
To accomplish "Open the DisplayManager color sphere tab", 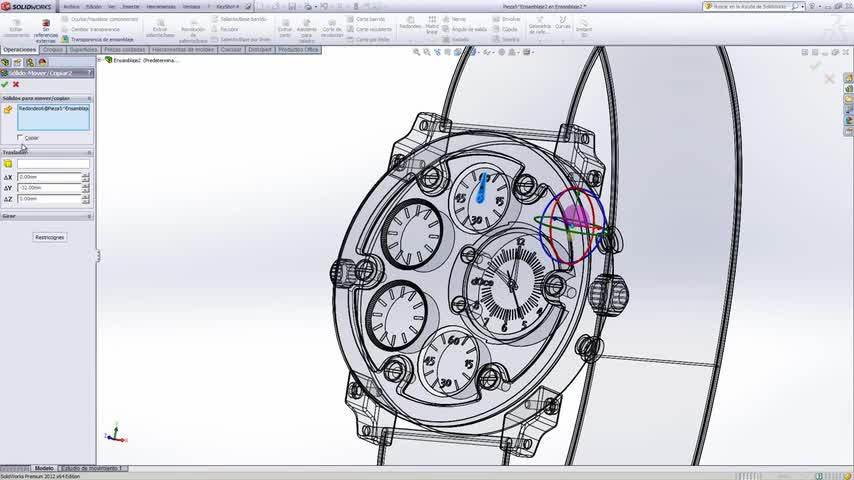I will [42, 62].
